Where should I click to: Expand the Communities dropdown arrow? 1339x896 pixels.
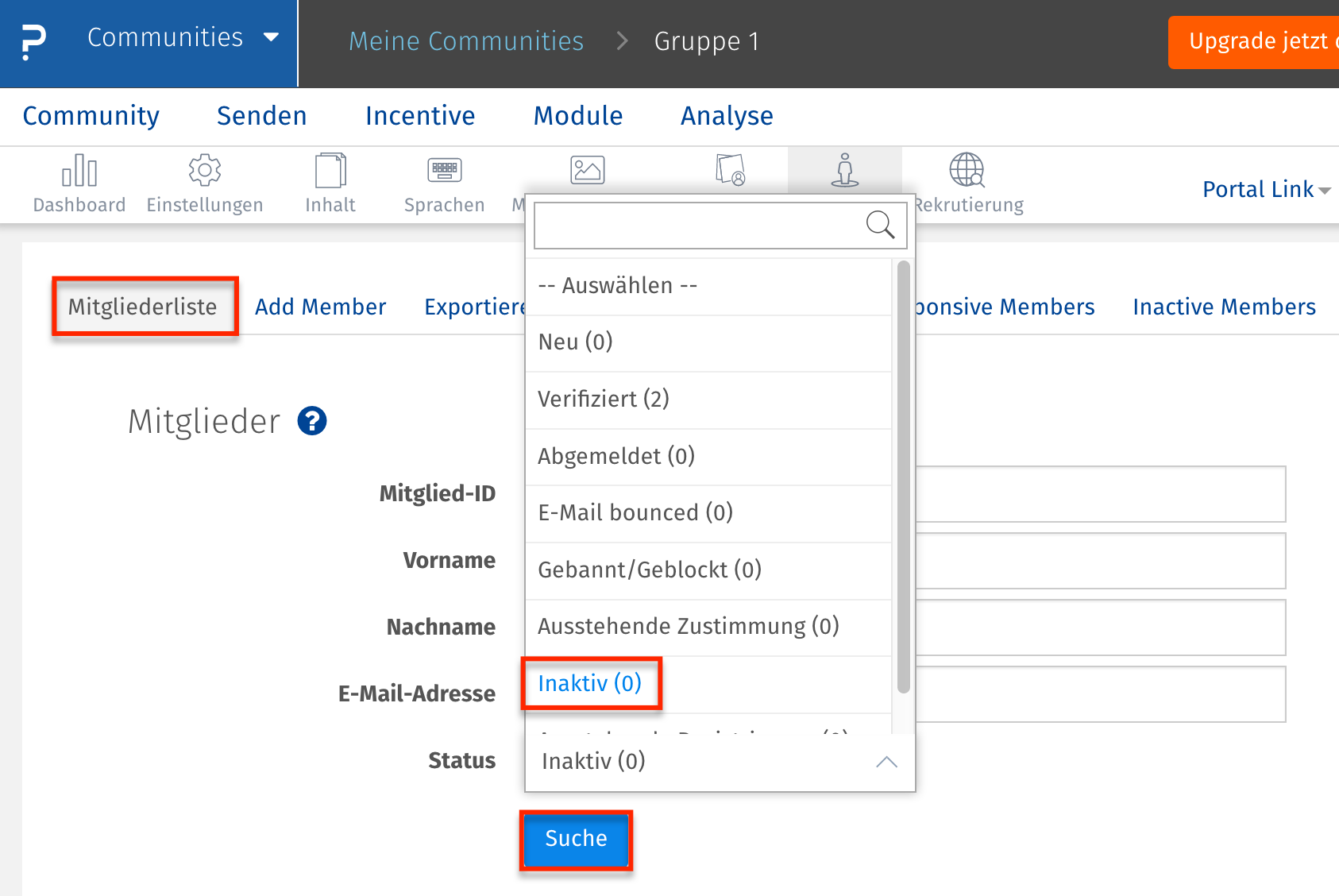272,37
